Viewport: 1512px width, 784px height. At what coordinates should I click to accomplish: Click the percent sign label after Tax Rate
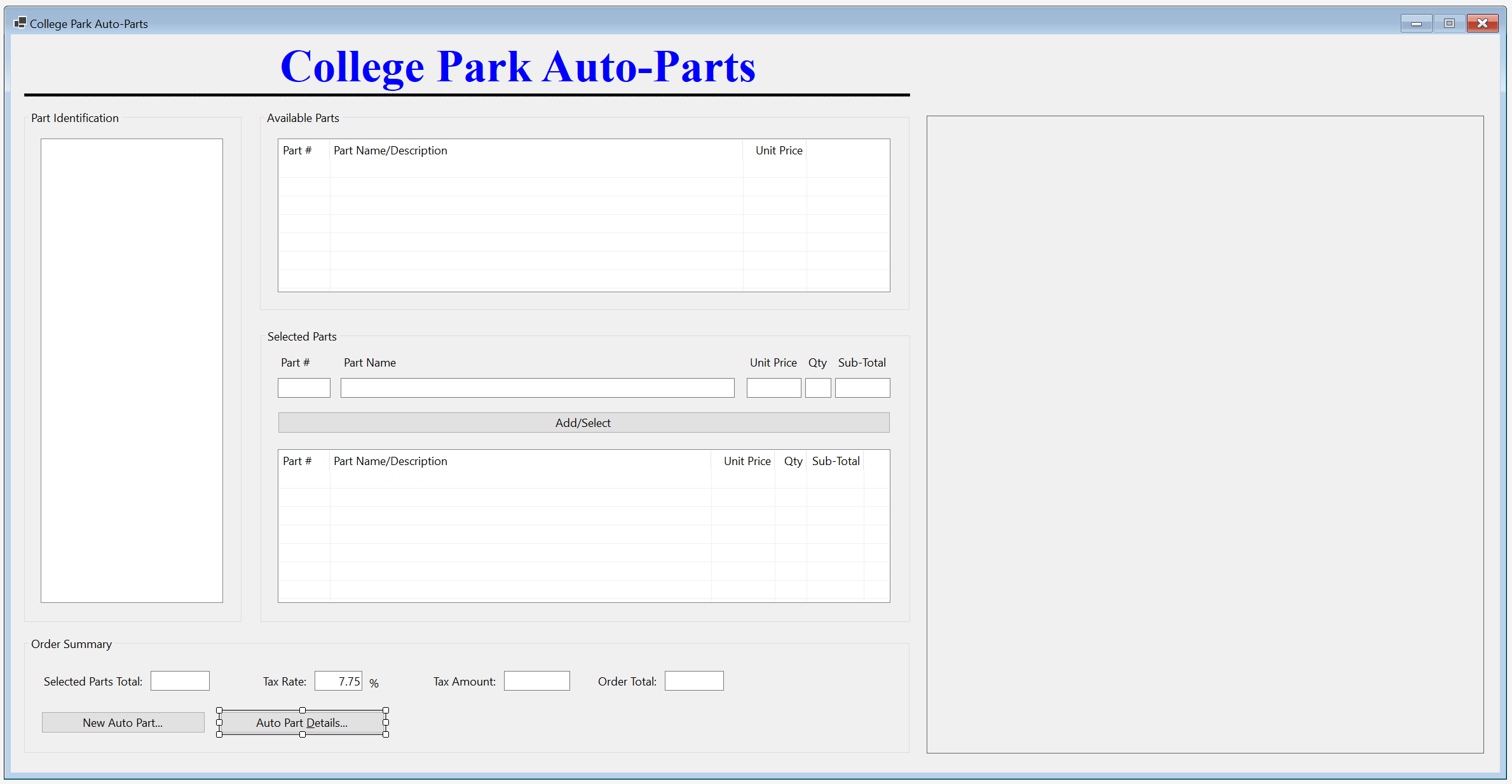374,683
